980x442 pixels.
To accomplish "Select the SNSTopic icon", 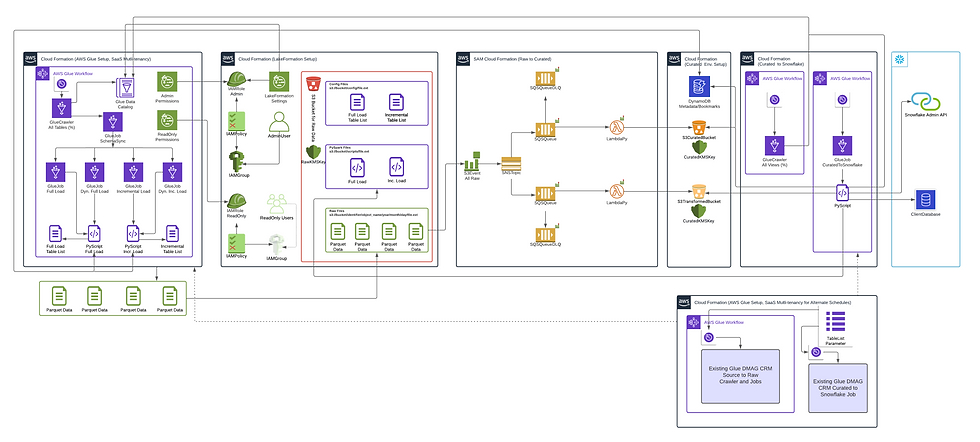I will click(511, 164).
